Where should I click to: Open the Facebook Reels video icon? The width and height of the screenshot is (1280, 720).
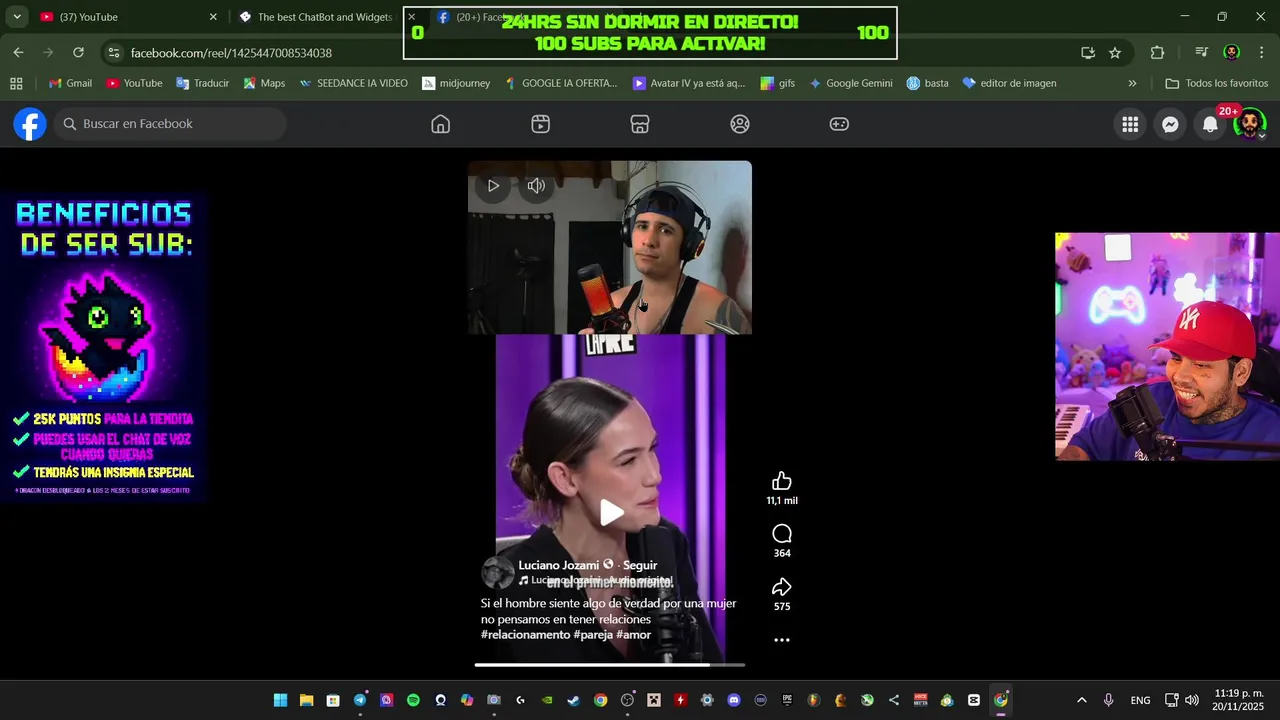click(540, 124)
